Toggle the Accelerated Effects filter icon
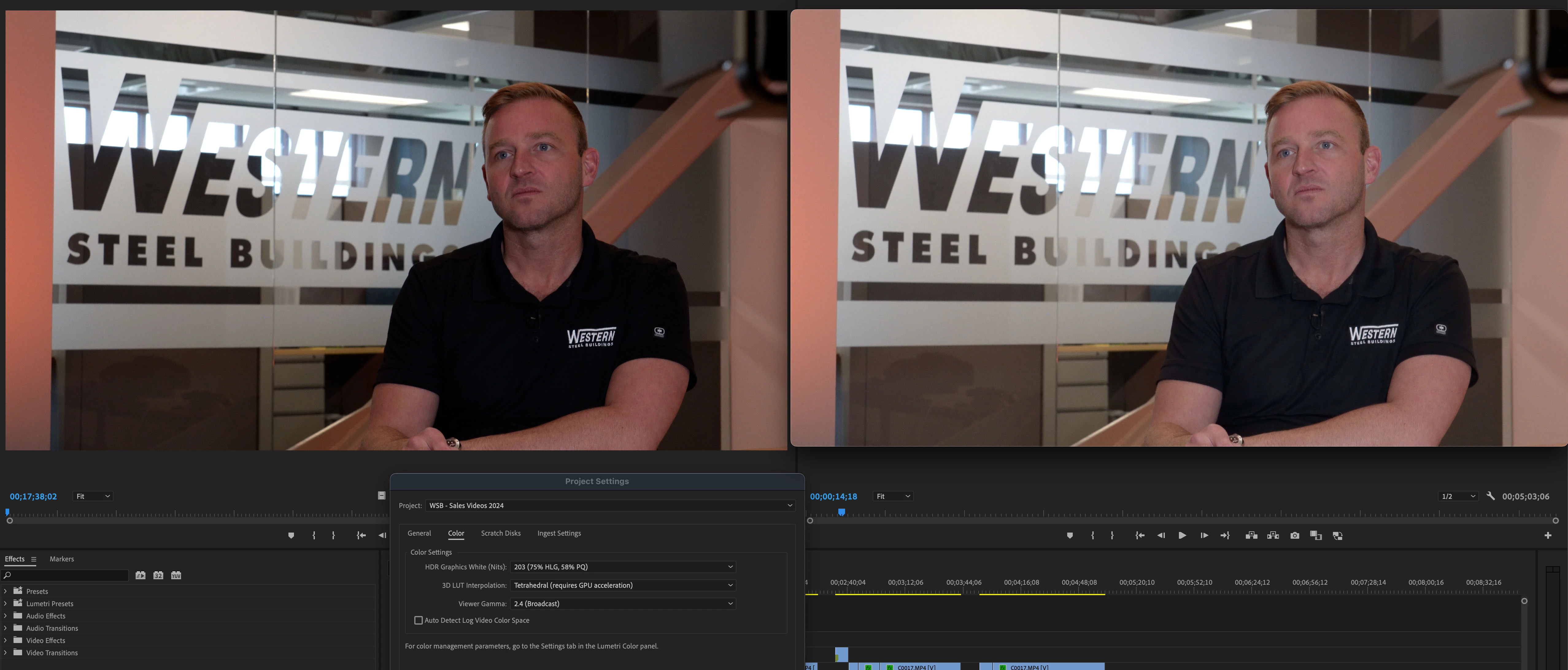 pos(141,575)
